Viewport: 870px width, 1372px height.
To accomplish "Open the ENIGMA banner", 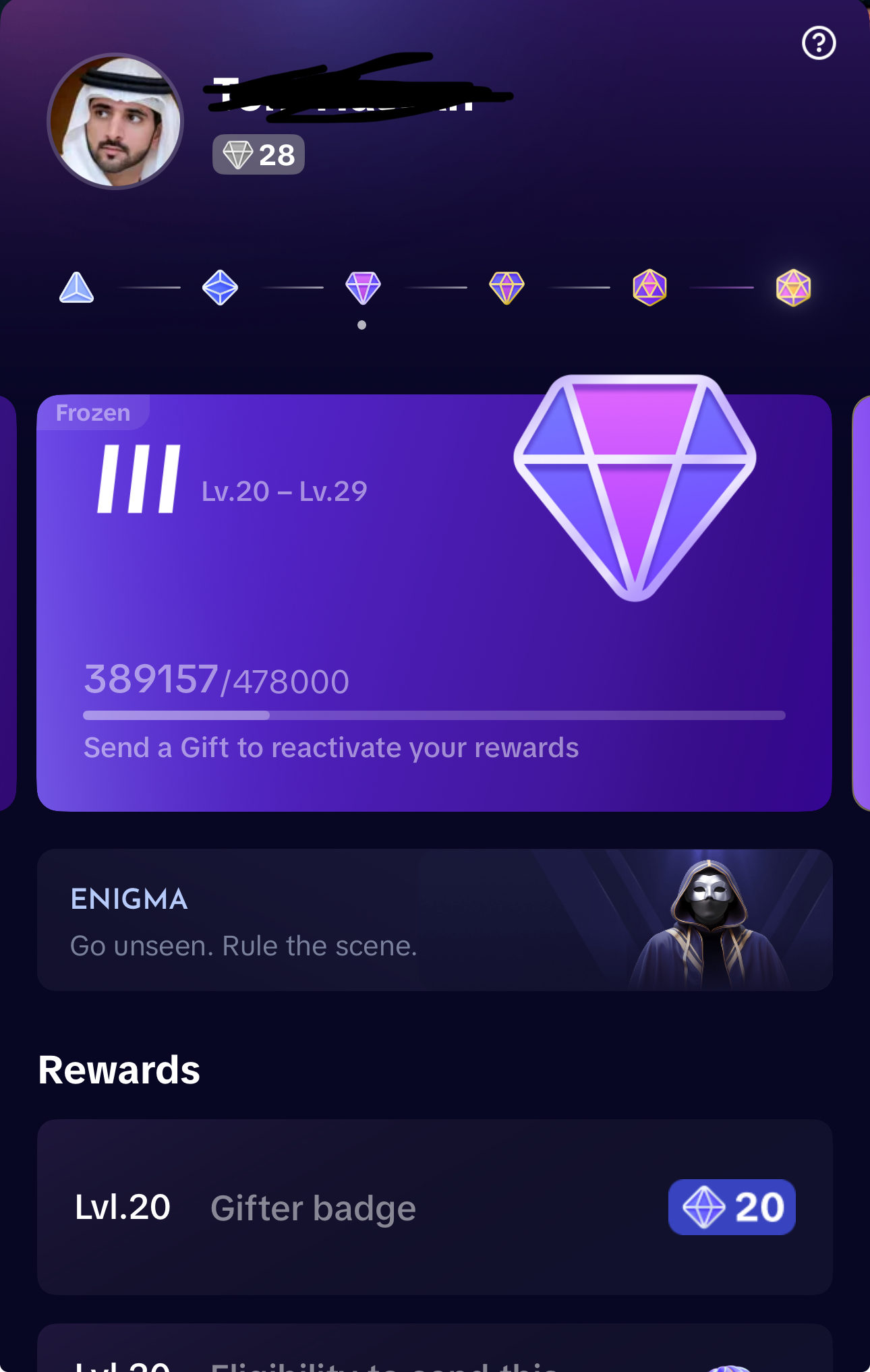I will pyautogui.click(x=435, y=920).
